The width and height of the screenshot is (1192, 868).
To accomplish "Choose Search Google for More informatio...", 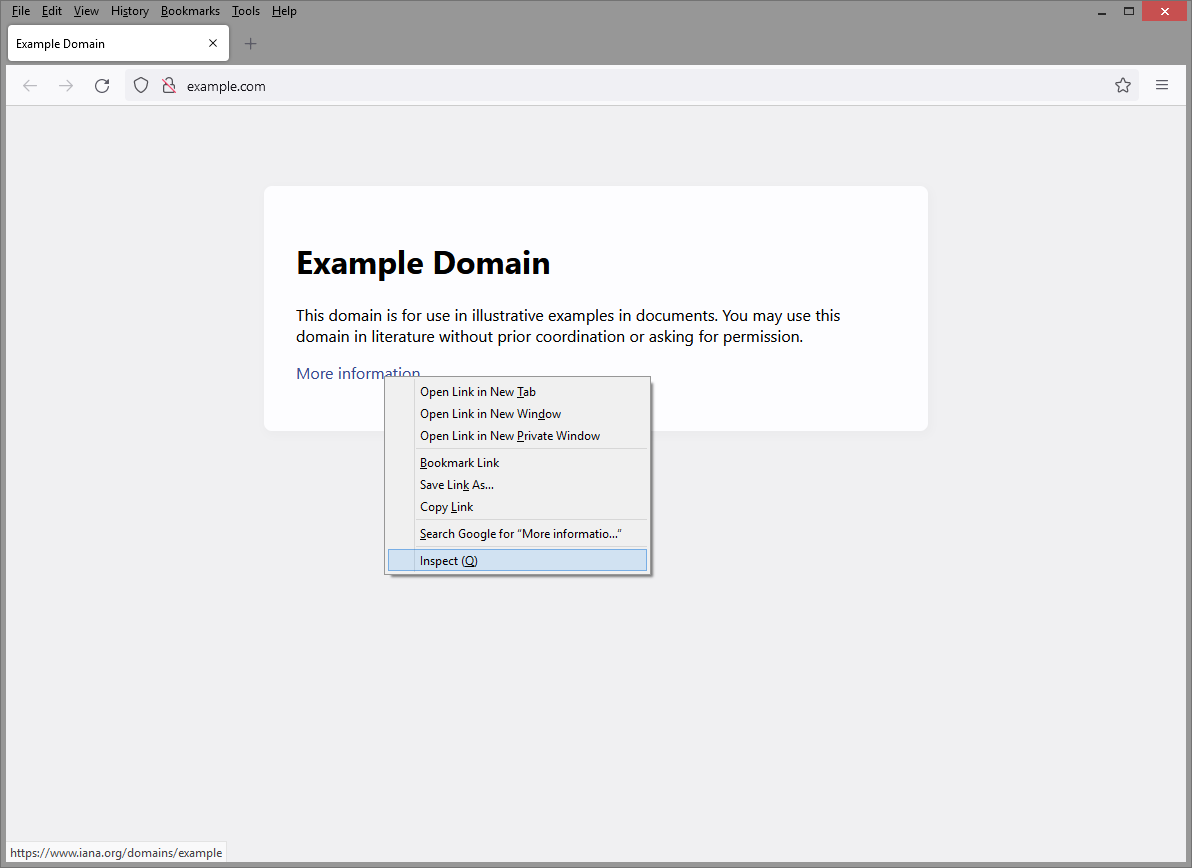I will pos(520,533).
